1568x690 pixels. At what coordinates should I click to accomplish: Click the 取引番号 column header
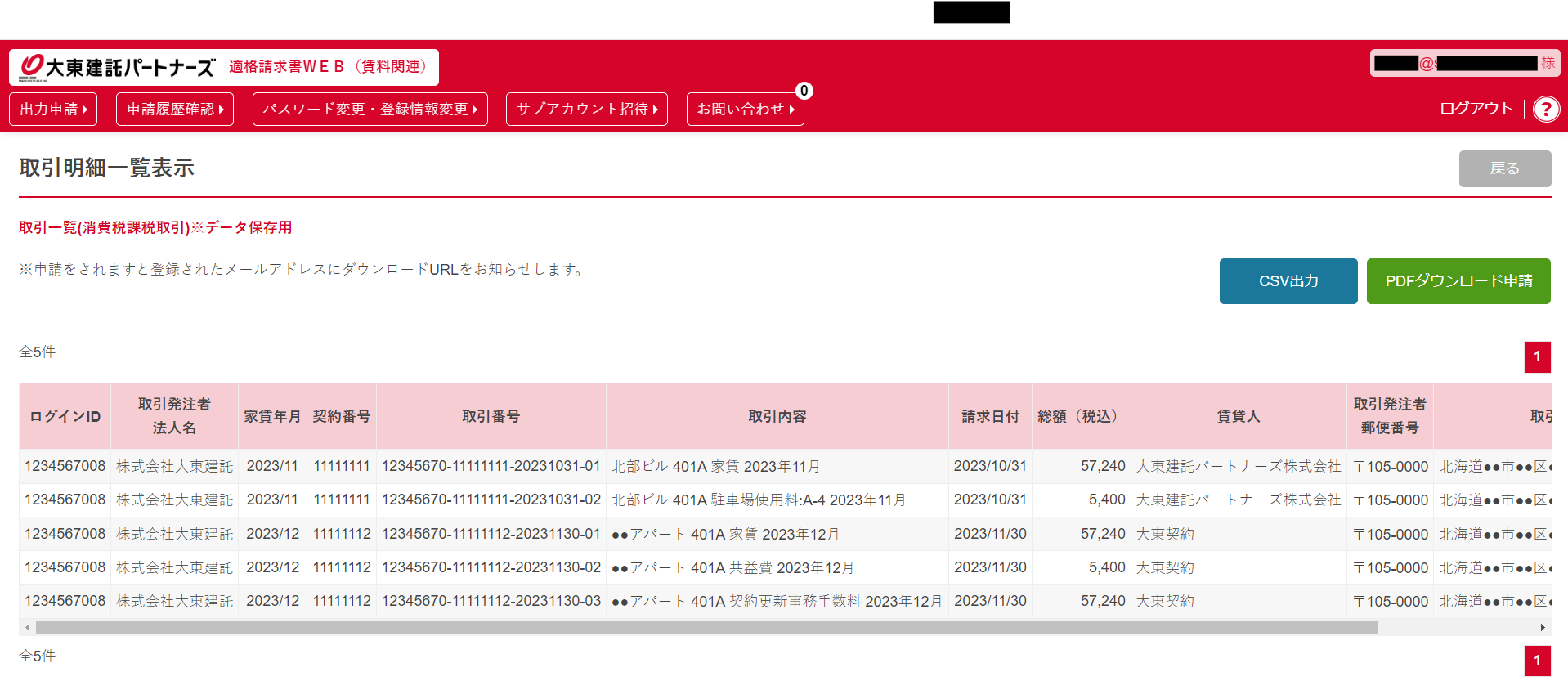[x=491, y=416]
